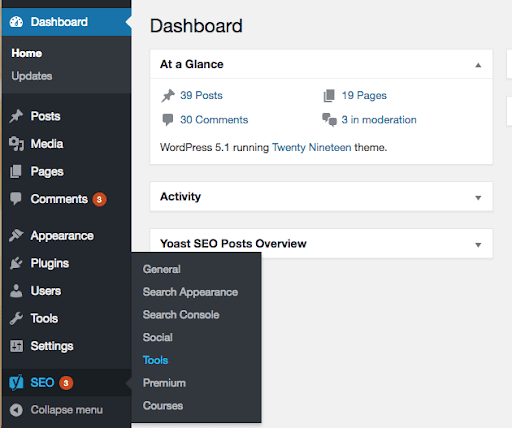Click the Media icon in sidebar
Image resolution: width=512 pixels, height=428 pixels.
[x=16, y=144]
